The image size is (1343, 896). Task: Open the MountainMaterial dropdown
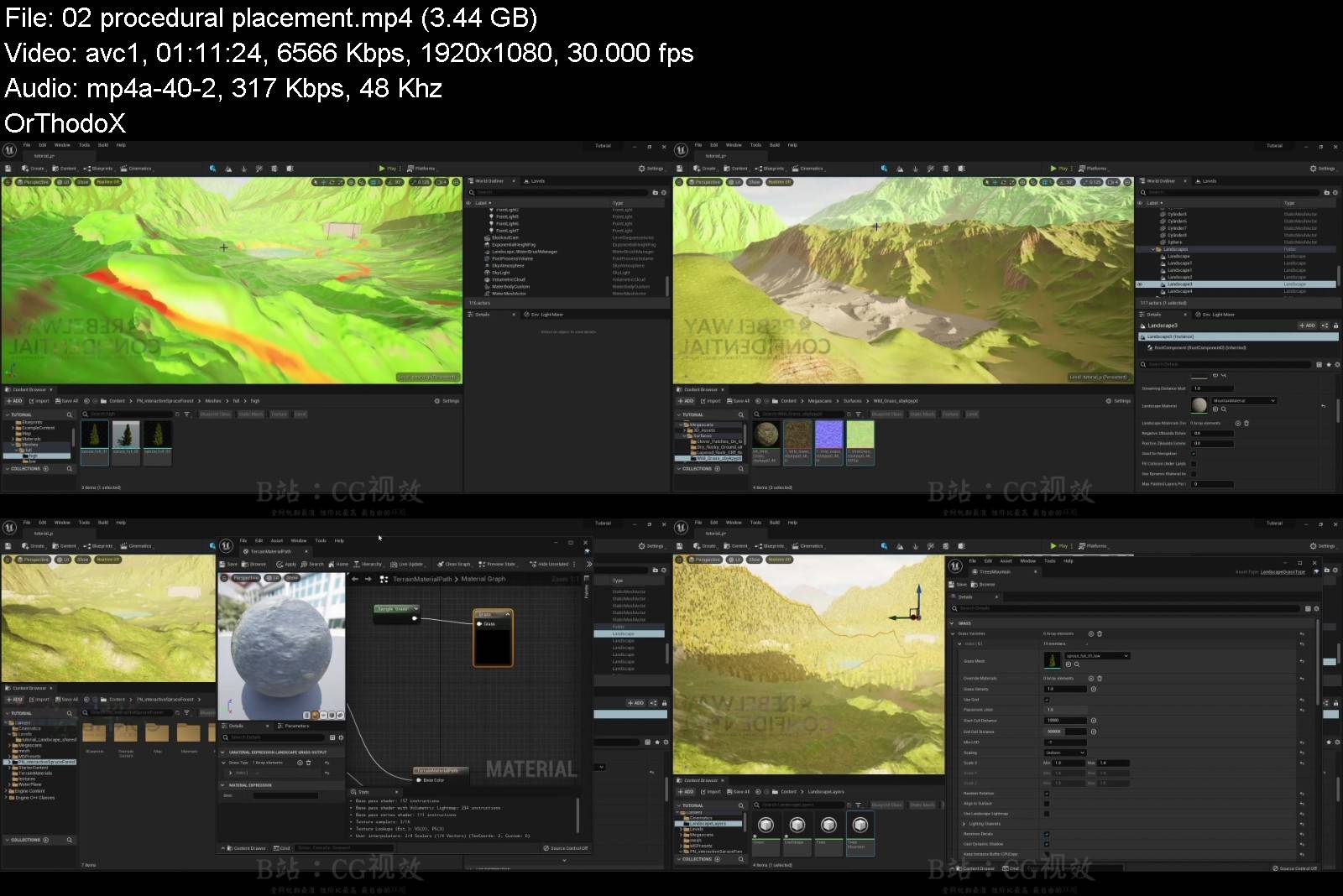tap(1244, 401)
